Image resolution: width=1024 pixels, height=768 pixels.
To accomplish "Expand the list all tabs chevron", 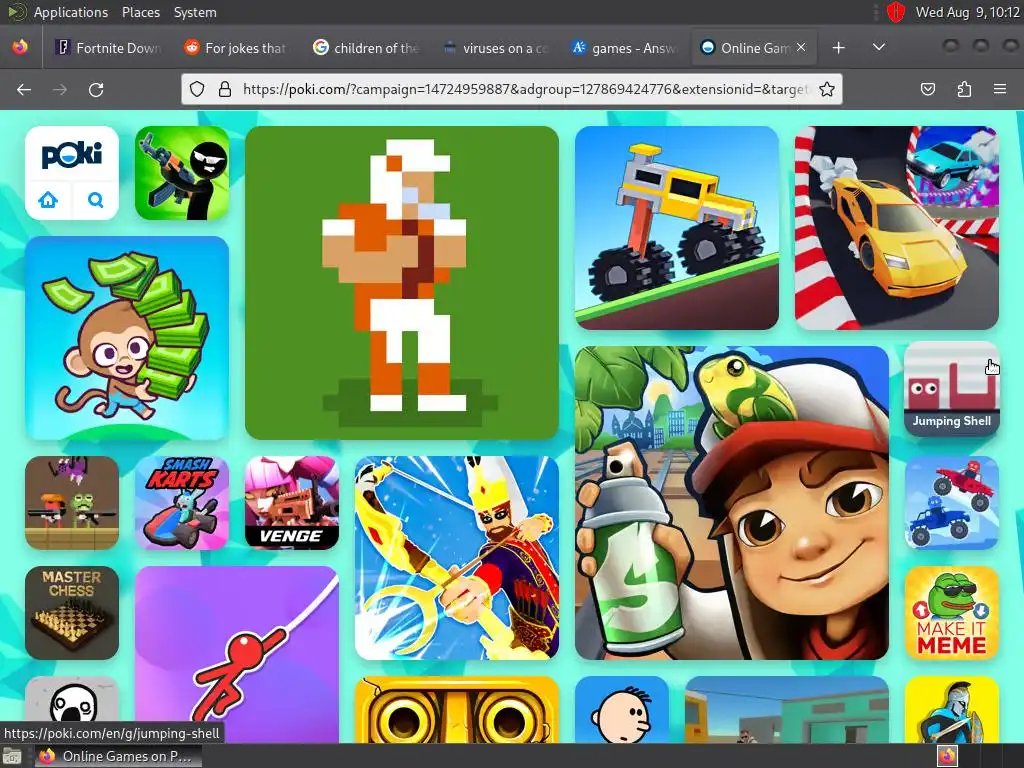I will coord(879,48).
